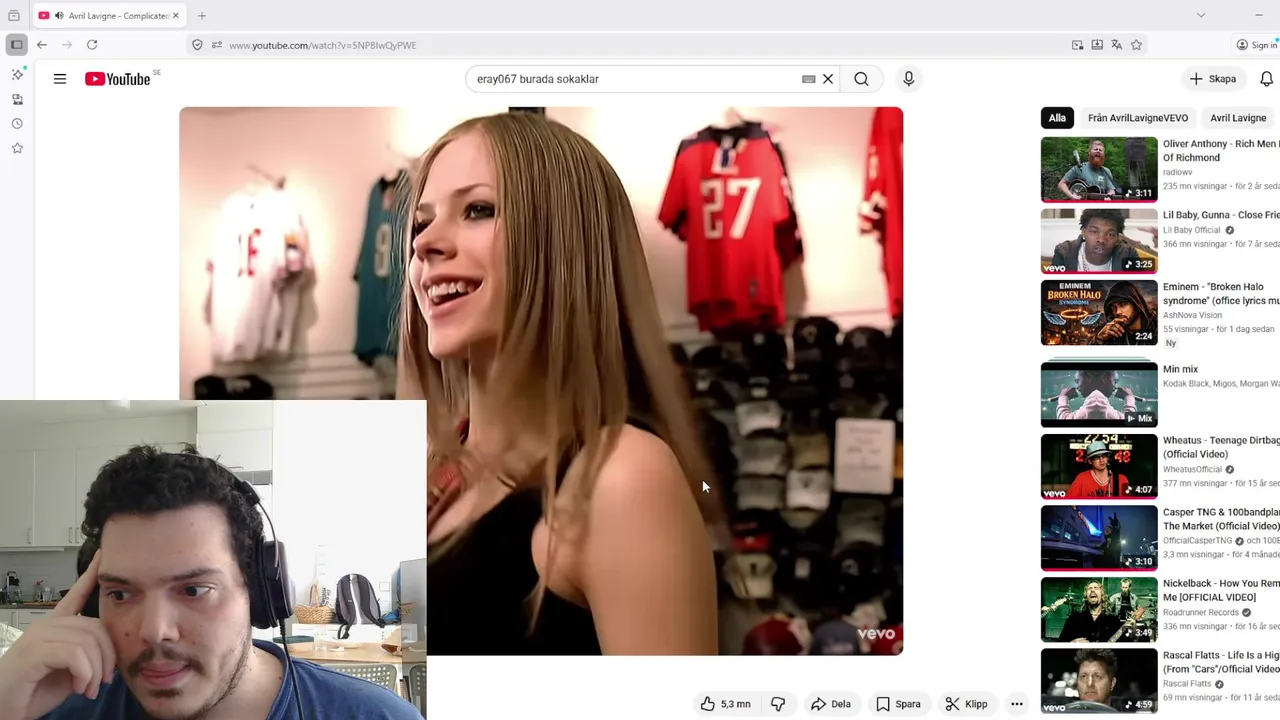1280x720 pixels.
Task: Open a new tab with the plus
Action: (x=202, y=16)
